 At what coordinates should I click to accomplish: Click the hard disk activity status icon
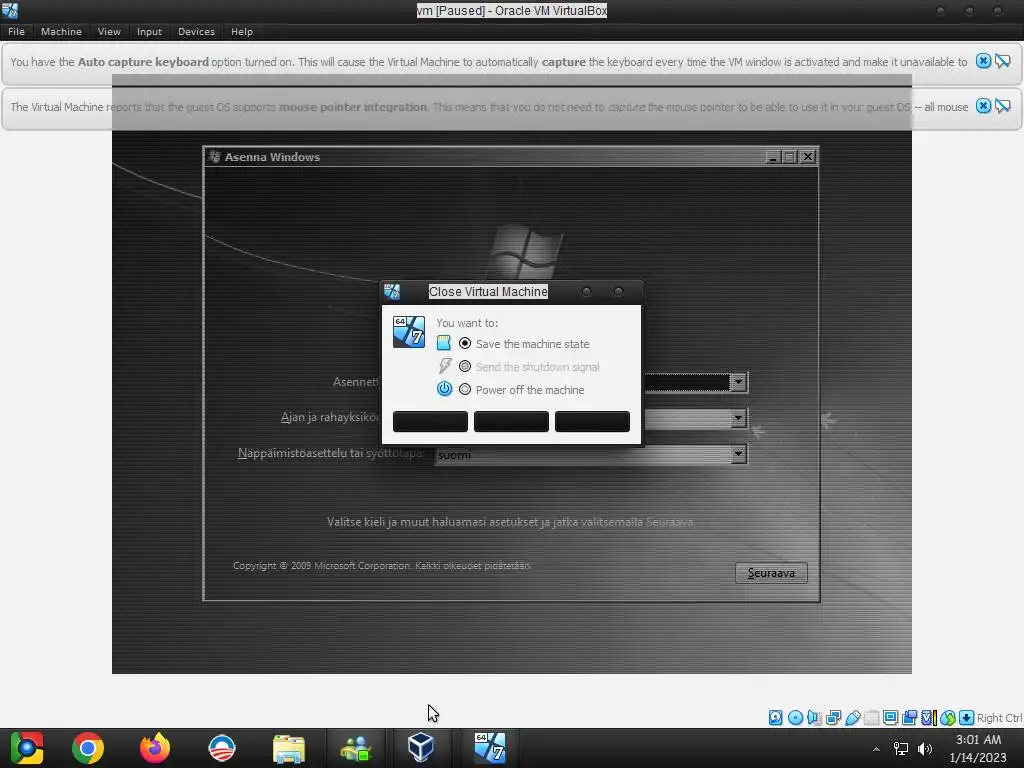(x=775, y=718)
